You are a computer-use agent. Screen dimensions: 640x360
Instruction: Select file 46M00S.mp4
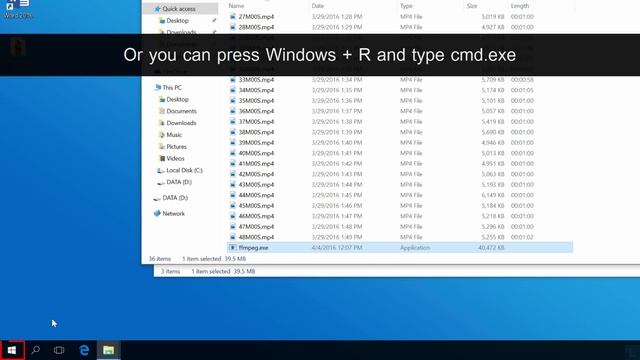click(256, 216)
